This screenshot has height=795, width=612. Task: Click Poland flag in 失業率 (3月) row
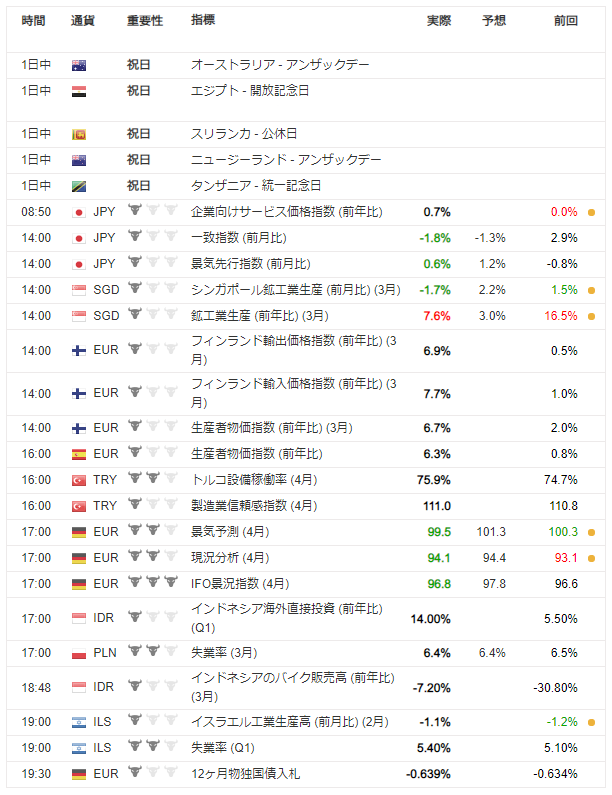[x=79, y=653]
